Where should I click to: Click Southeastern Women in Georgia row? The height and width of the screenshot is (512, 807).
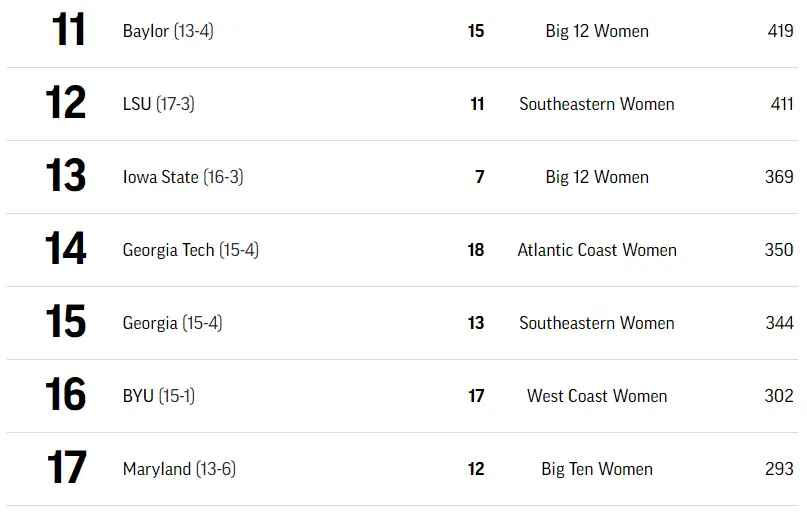tap(596, 323)
